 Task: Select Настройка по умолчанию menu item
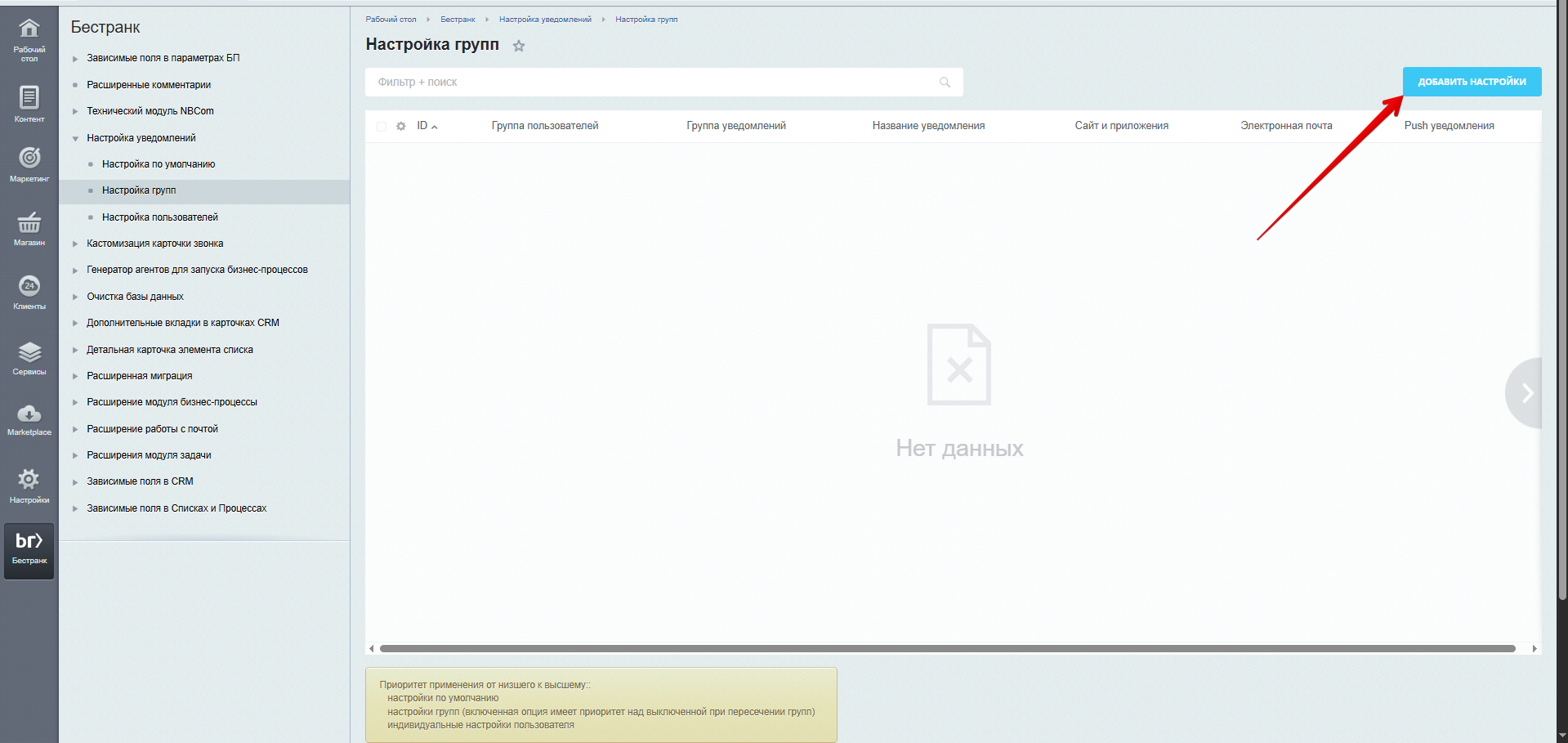159,164
